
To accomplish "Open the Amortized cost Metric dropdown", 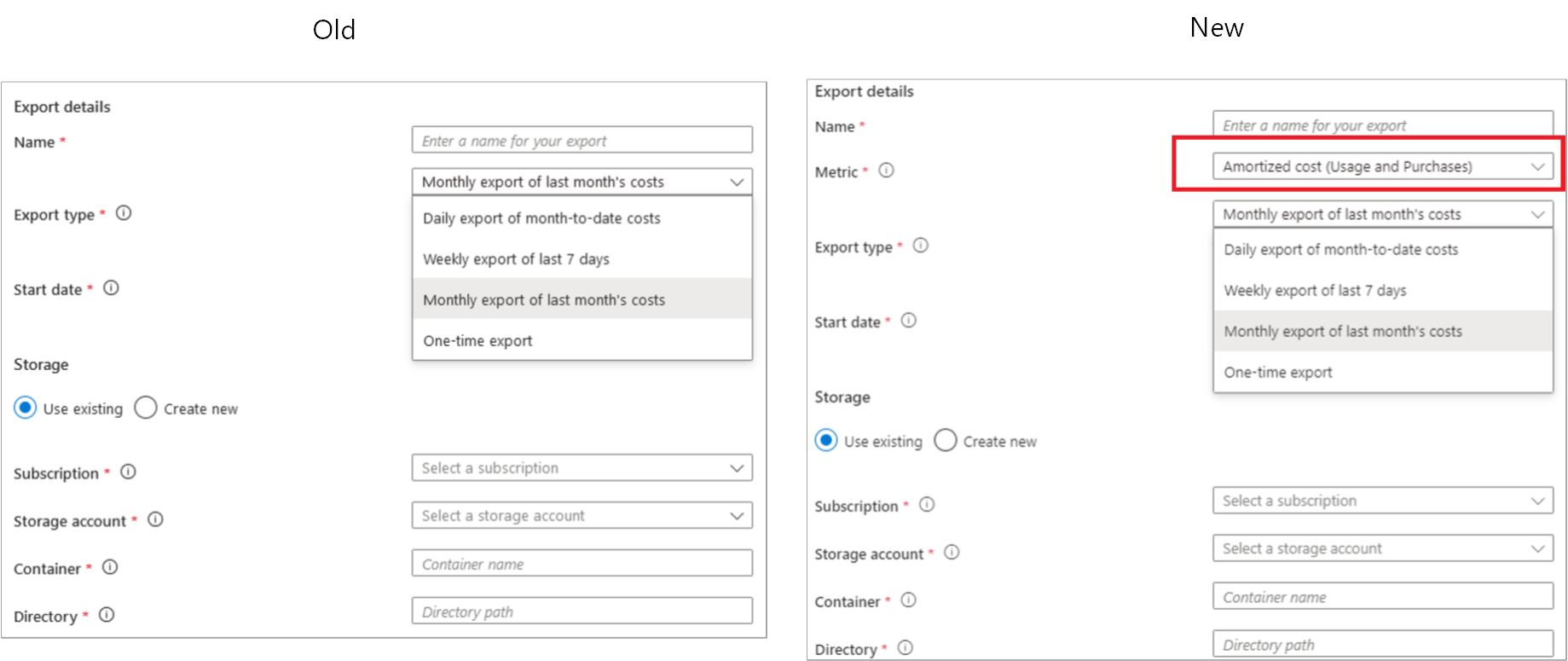I will 1382,166.
